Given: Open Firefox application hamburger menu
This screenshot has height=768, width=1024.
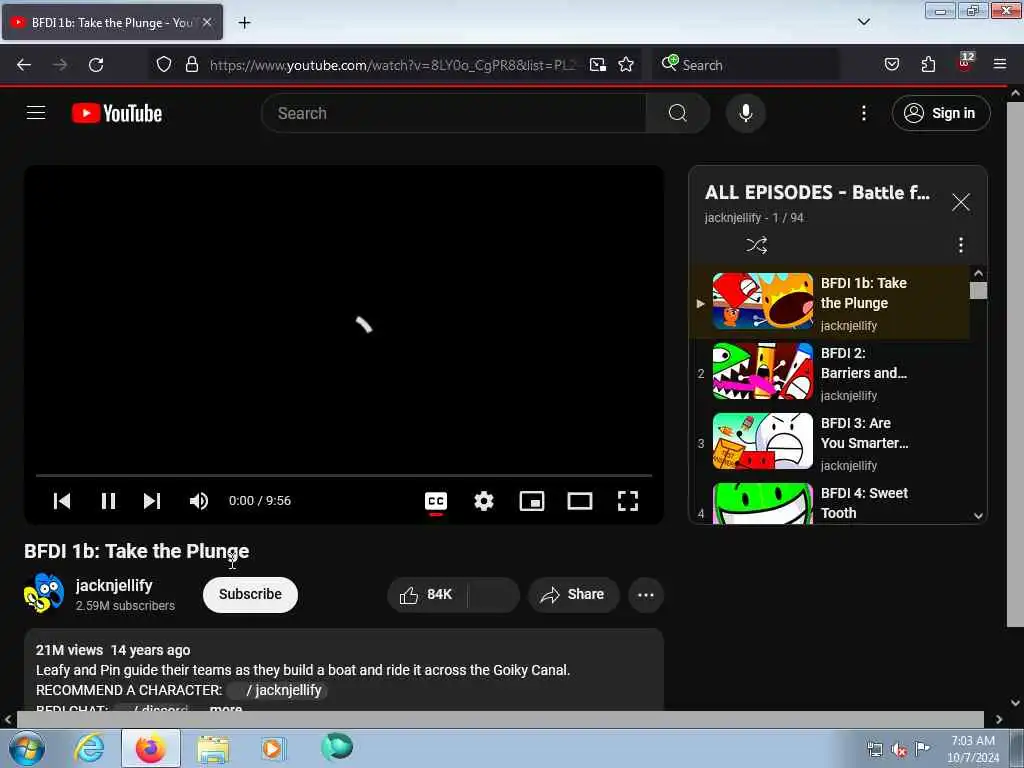Looking at the screenshot, I should click(1000, 64).
